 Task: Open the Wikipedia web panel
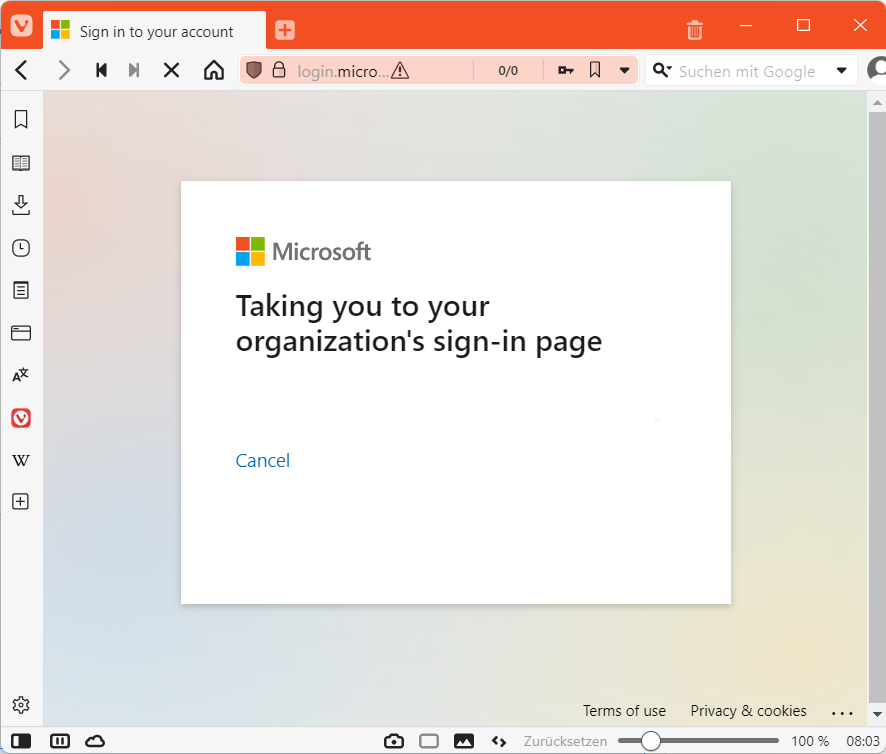(x=21, y=460)
